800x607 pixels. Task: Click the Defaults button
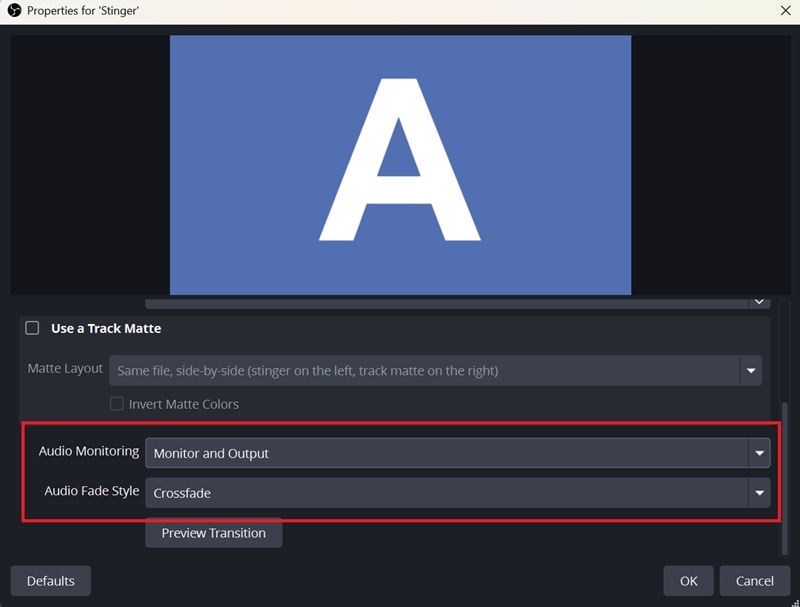[49, 580]
